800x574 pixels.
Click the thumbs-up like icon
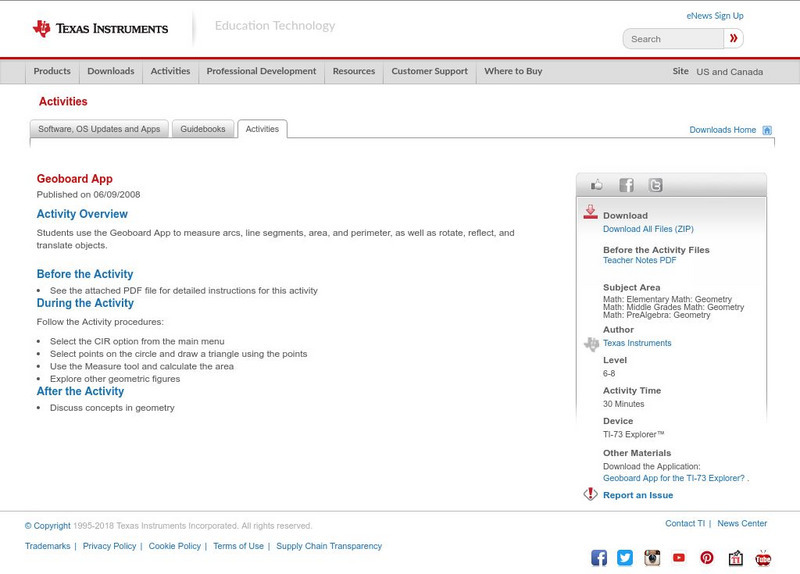596,185
